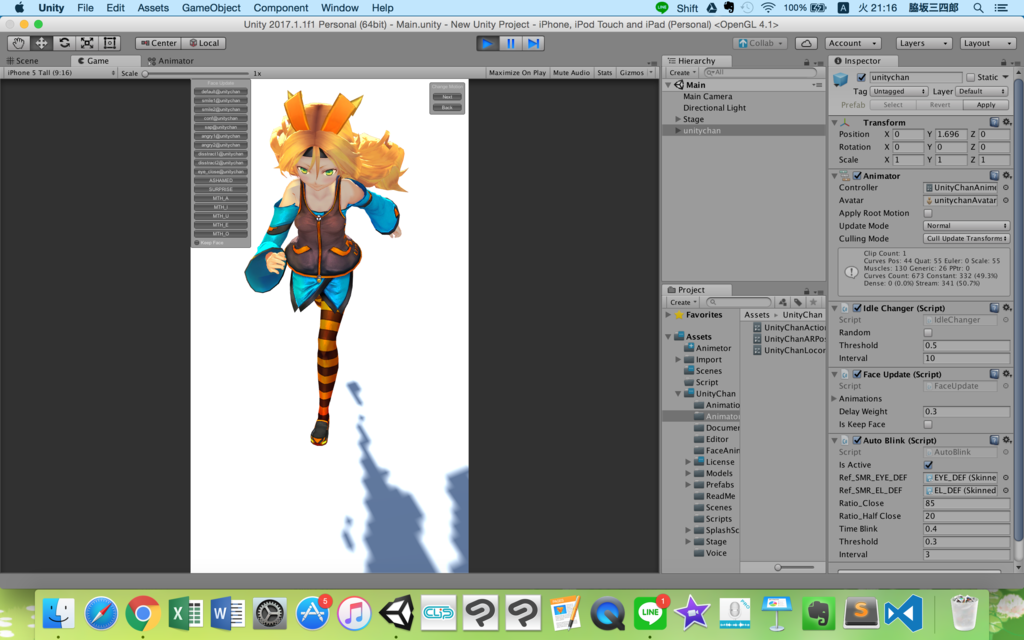
Task: Open the Culling Mode dropdown
Action: click(967, 238)
